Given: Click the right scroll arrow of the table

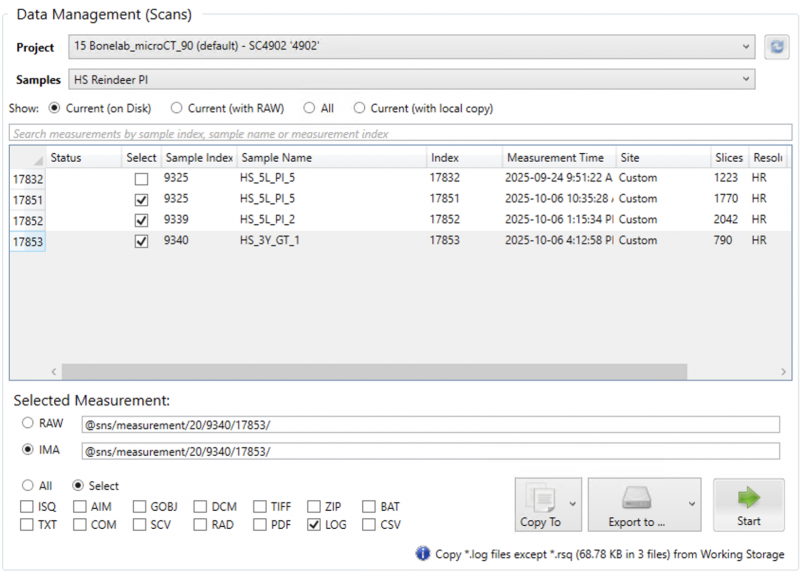Looking at the screenshot, I should pos(783,371).
